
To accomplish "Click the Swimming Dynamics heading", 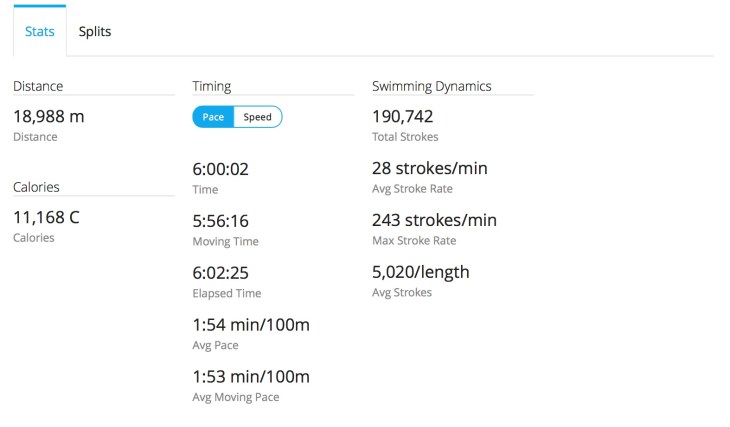I will (x=432, y=86).
